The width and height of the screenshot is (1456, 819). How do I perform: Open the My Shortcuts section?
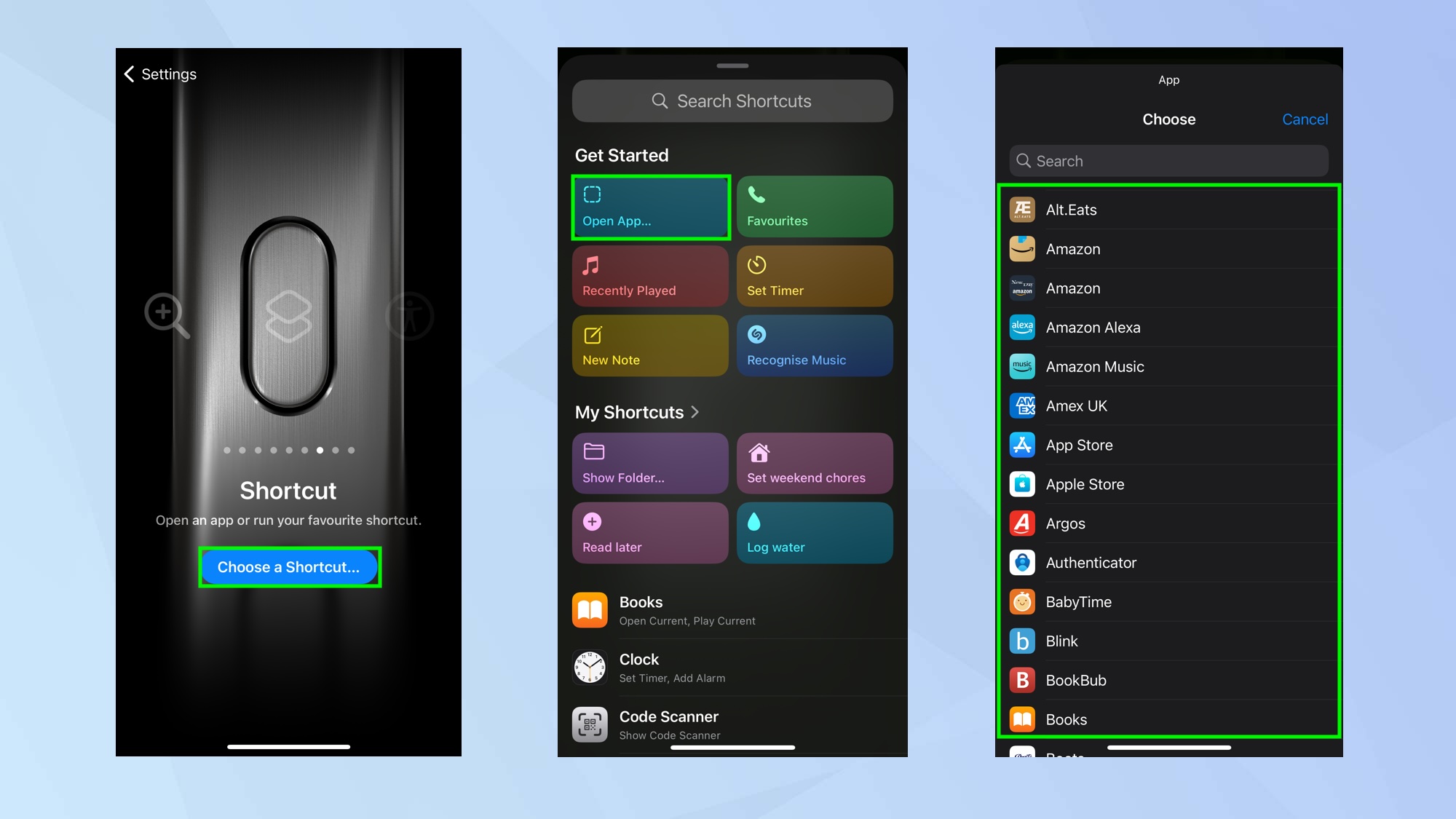pyautogui.click(x=638, y=410)
